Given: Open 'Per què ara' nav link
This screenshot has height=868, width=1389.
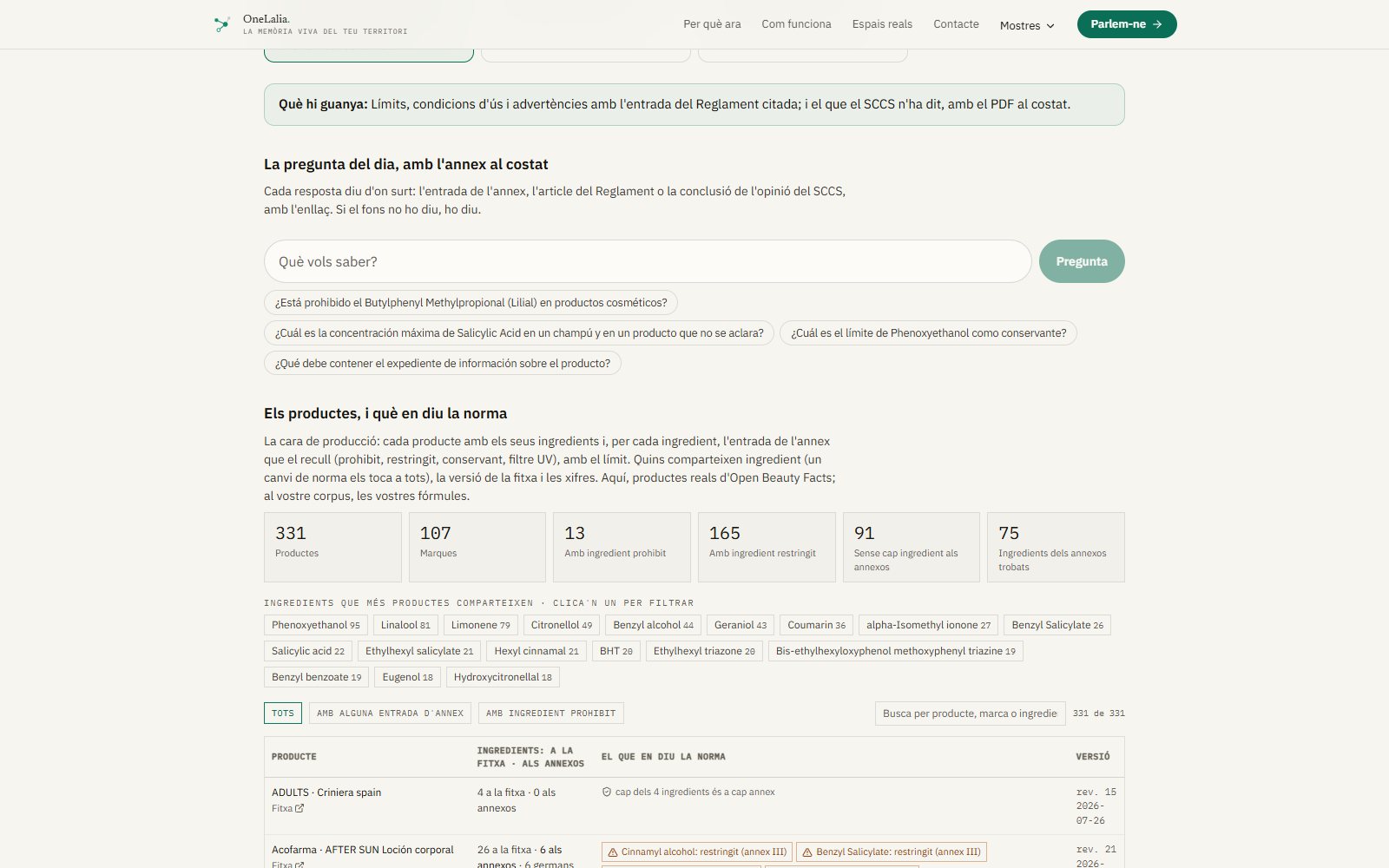Looking at the screenshot, I should [x=712, y=24].
